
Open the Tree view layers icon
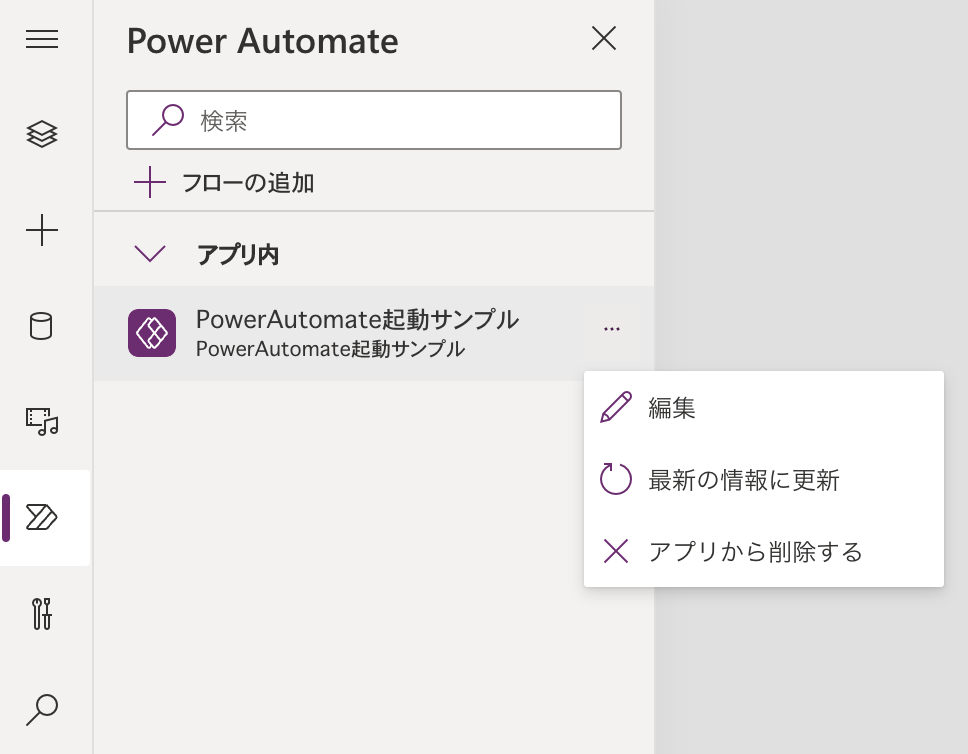[42, 134]
